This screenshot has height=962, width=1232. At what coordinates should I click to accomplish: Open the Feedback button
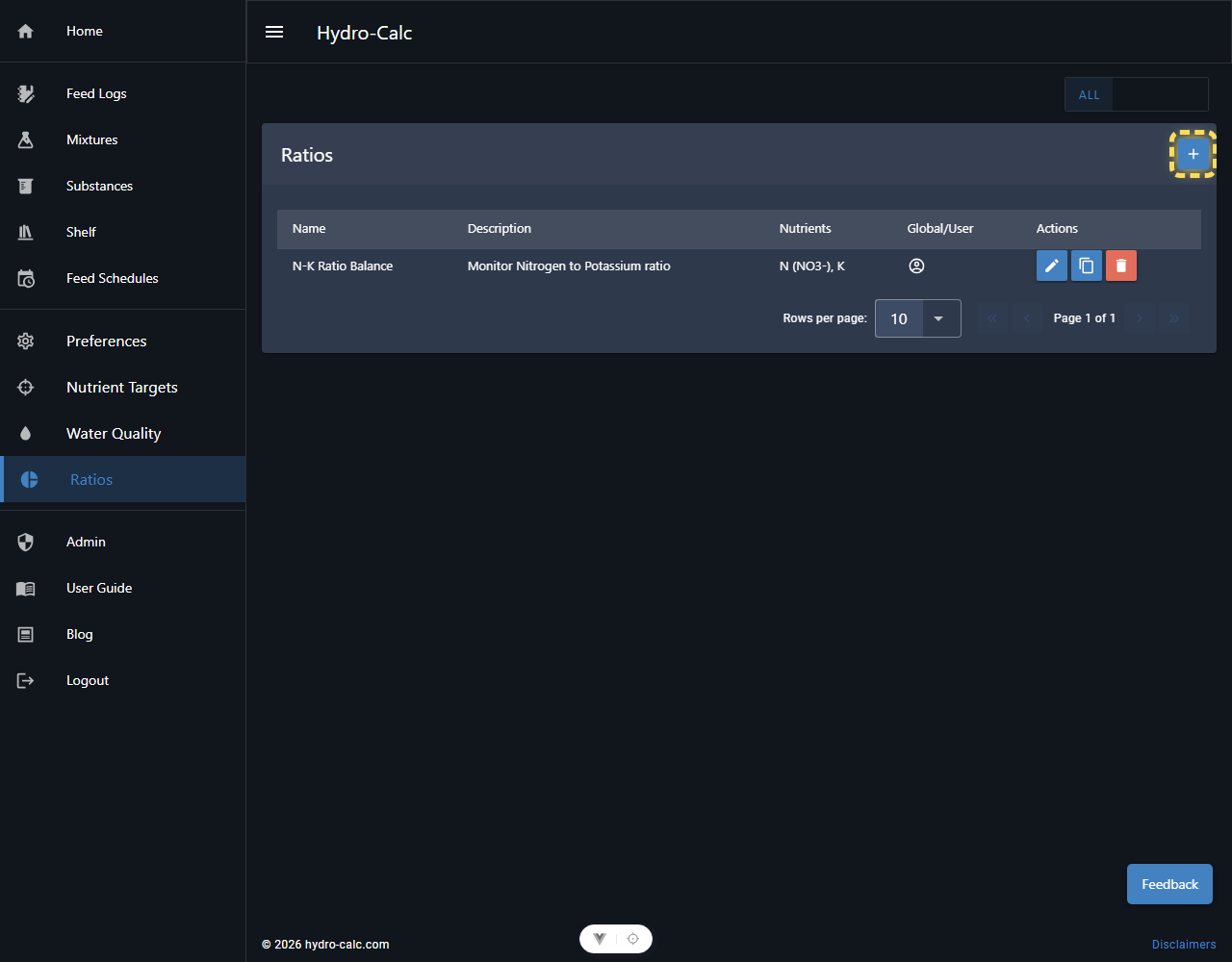pos(1169,884)
